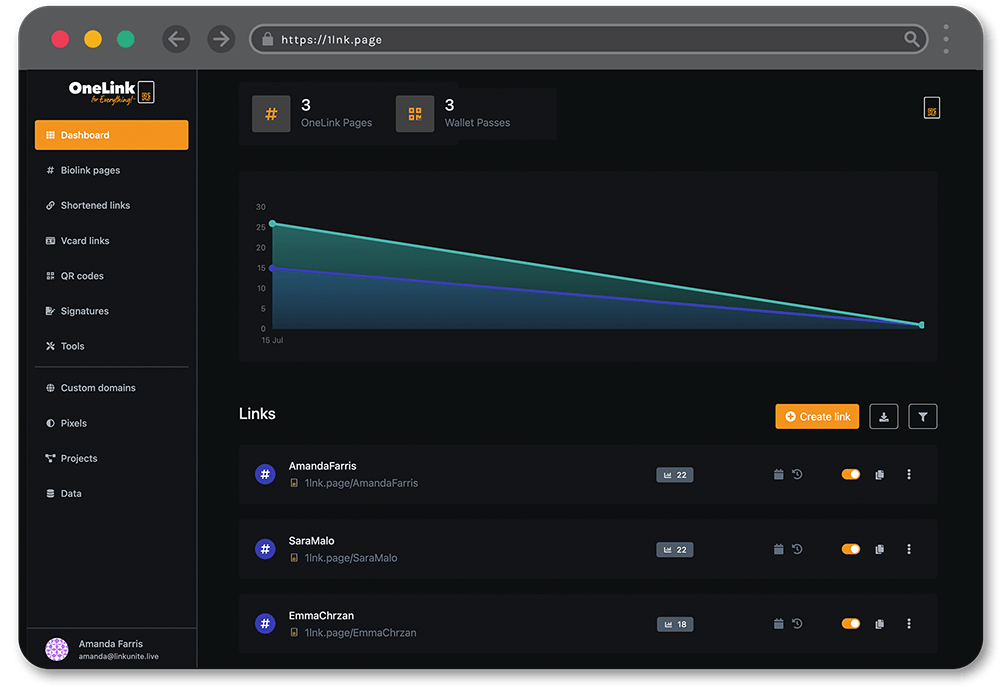1000x687 pixels.
Task: Switch off the EmmaChrzan link toggle
Action: tap(851, 624)
